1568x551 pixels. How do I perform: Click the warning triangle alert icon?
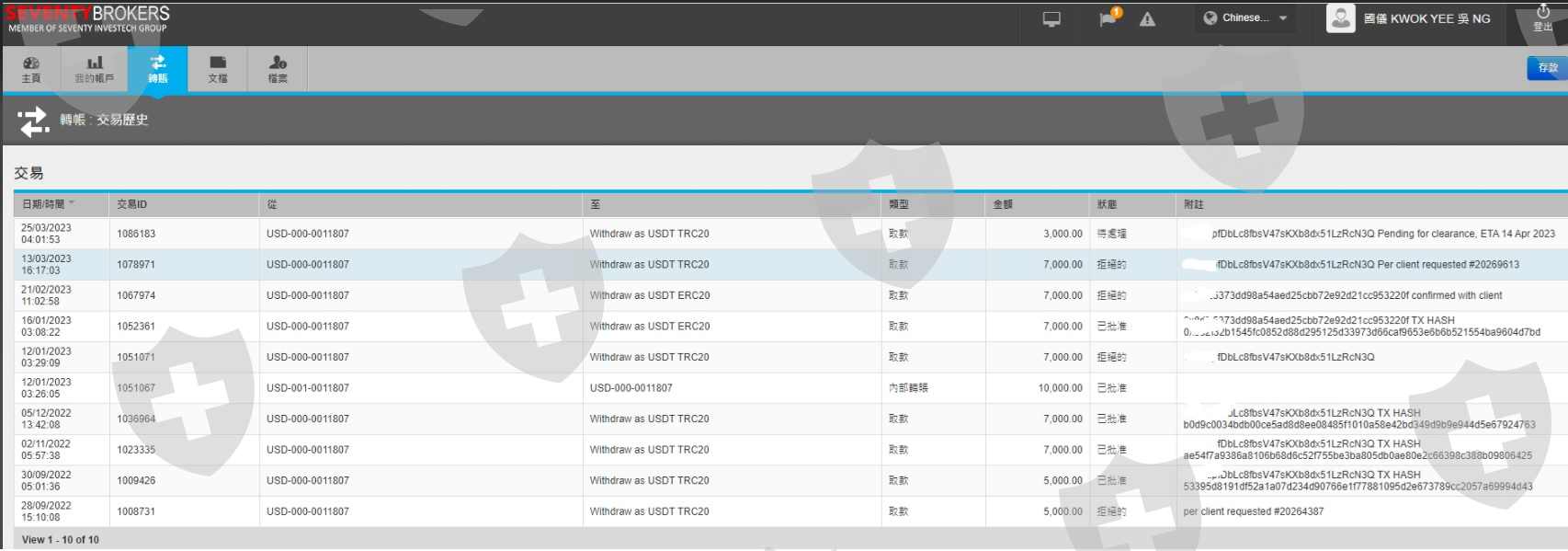pos(1147,19)
